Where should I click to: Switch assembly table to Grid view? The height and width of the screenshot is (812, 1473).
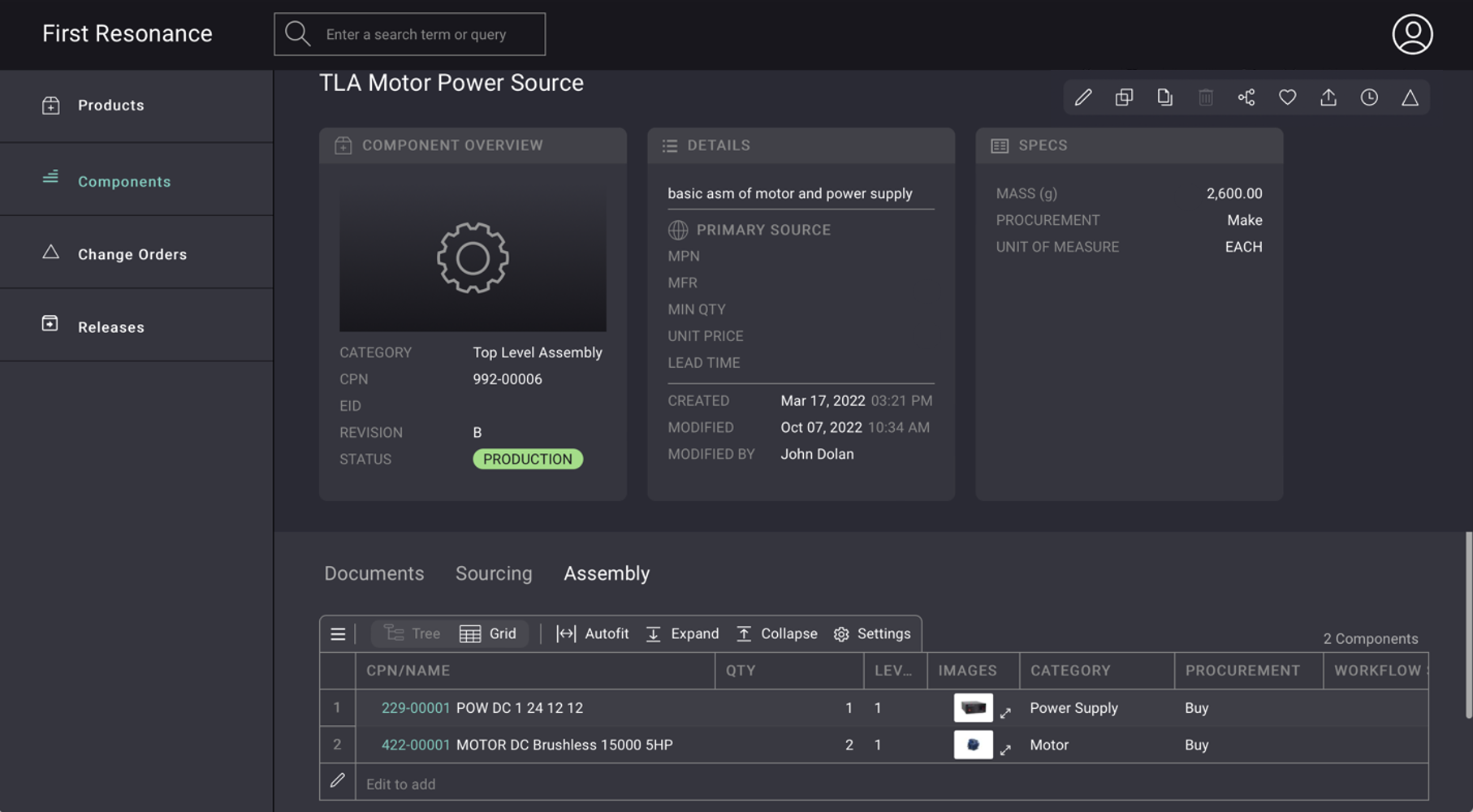pyautogui.click(x=488, y=633)
